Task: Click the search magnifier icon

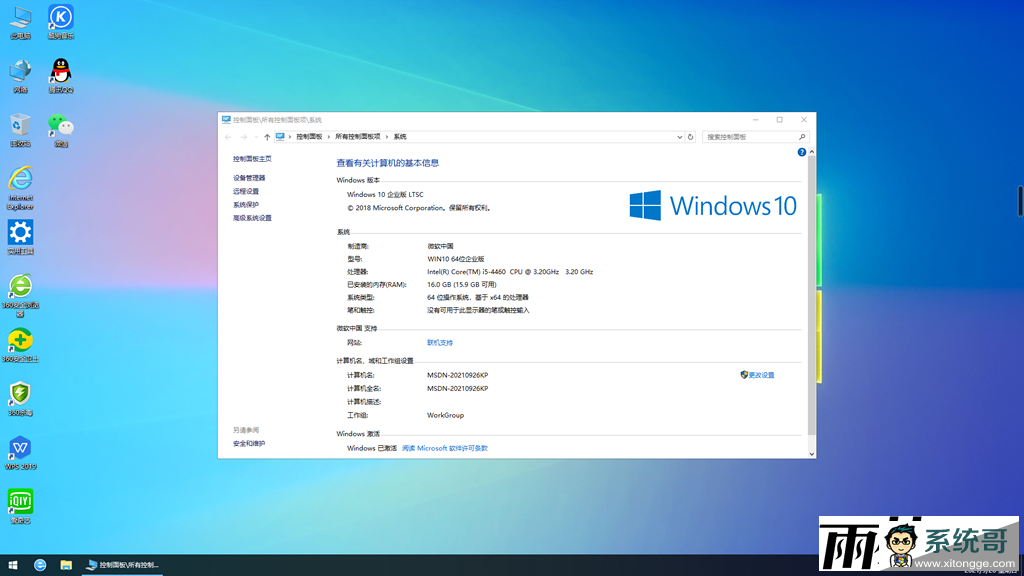Action: point(802,137)
